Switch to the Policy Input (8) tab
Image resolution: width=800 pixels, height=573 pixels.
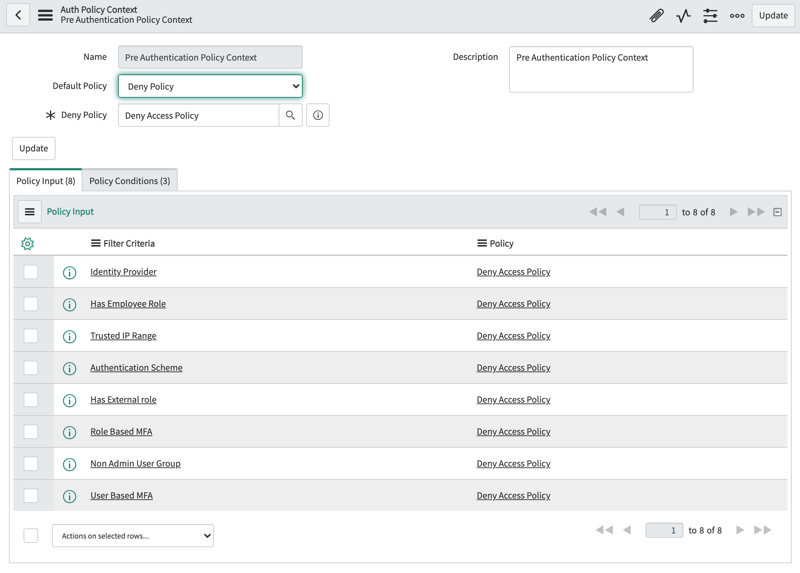46,181
